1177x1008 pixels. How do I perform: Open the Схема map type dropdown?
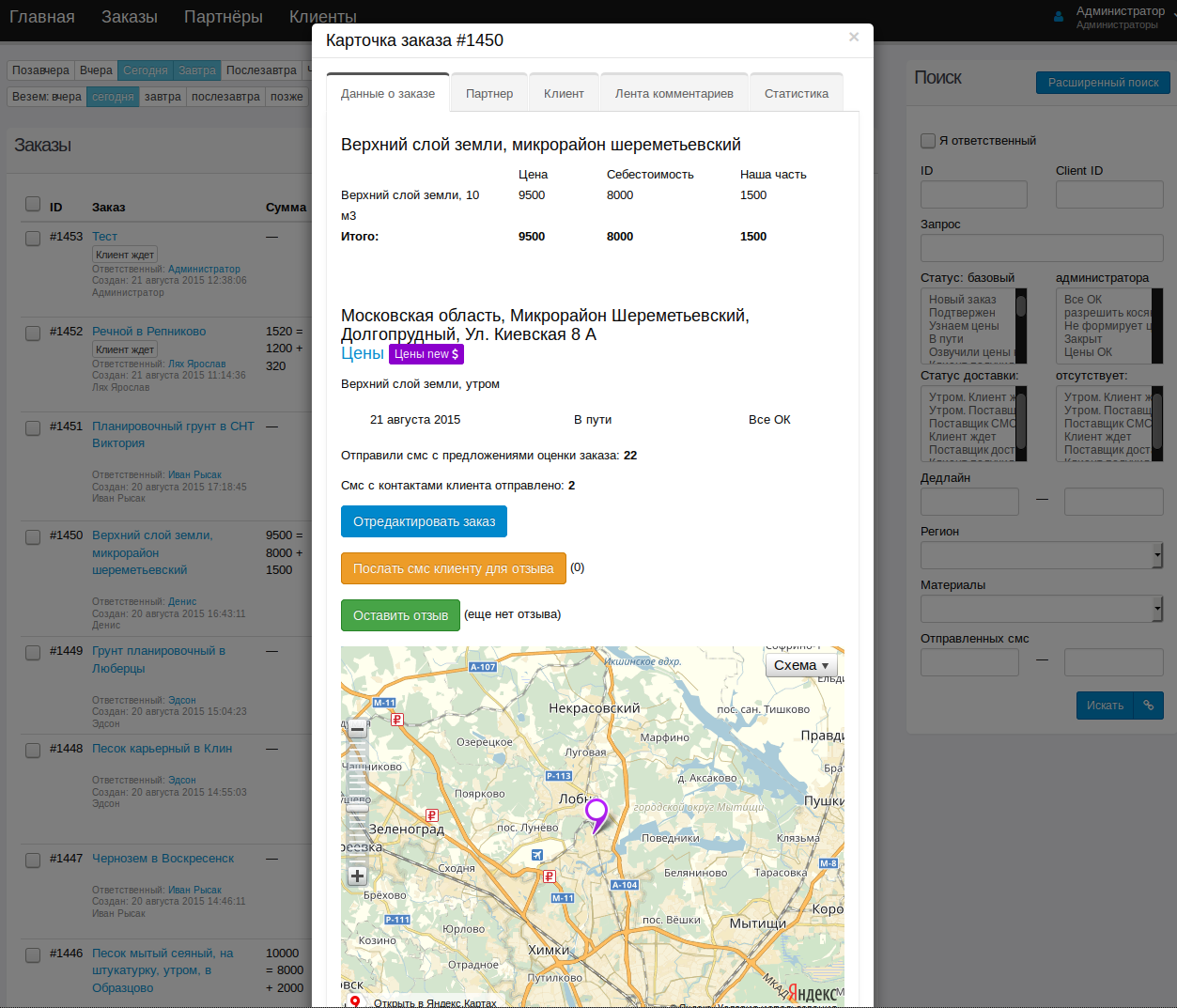pos(801,665)
